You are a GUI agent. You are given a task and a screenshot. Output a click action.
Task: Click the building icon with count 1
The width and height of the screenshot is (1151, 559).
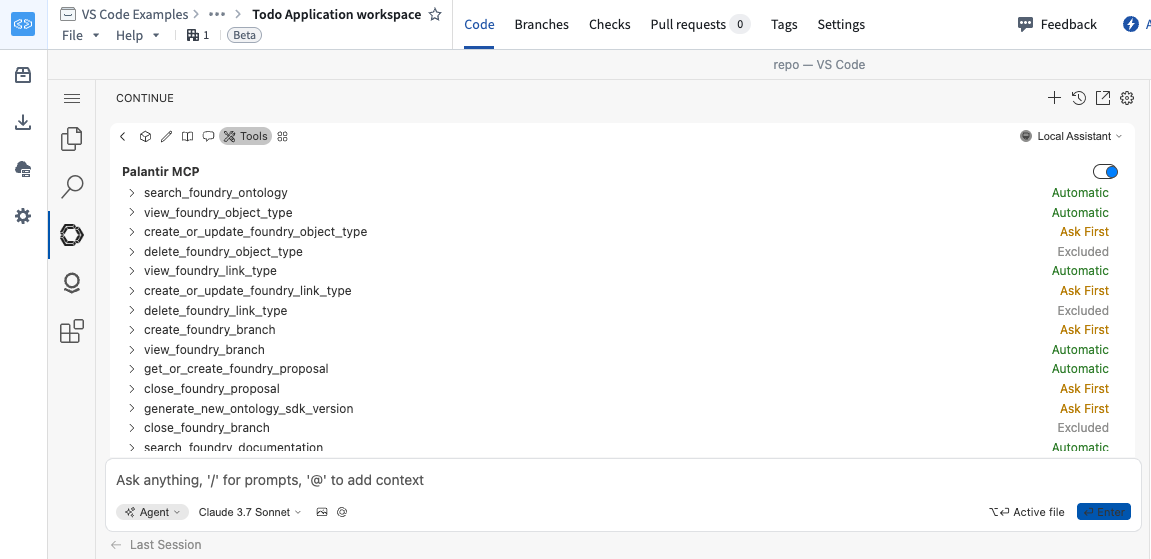198,35
